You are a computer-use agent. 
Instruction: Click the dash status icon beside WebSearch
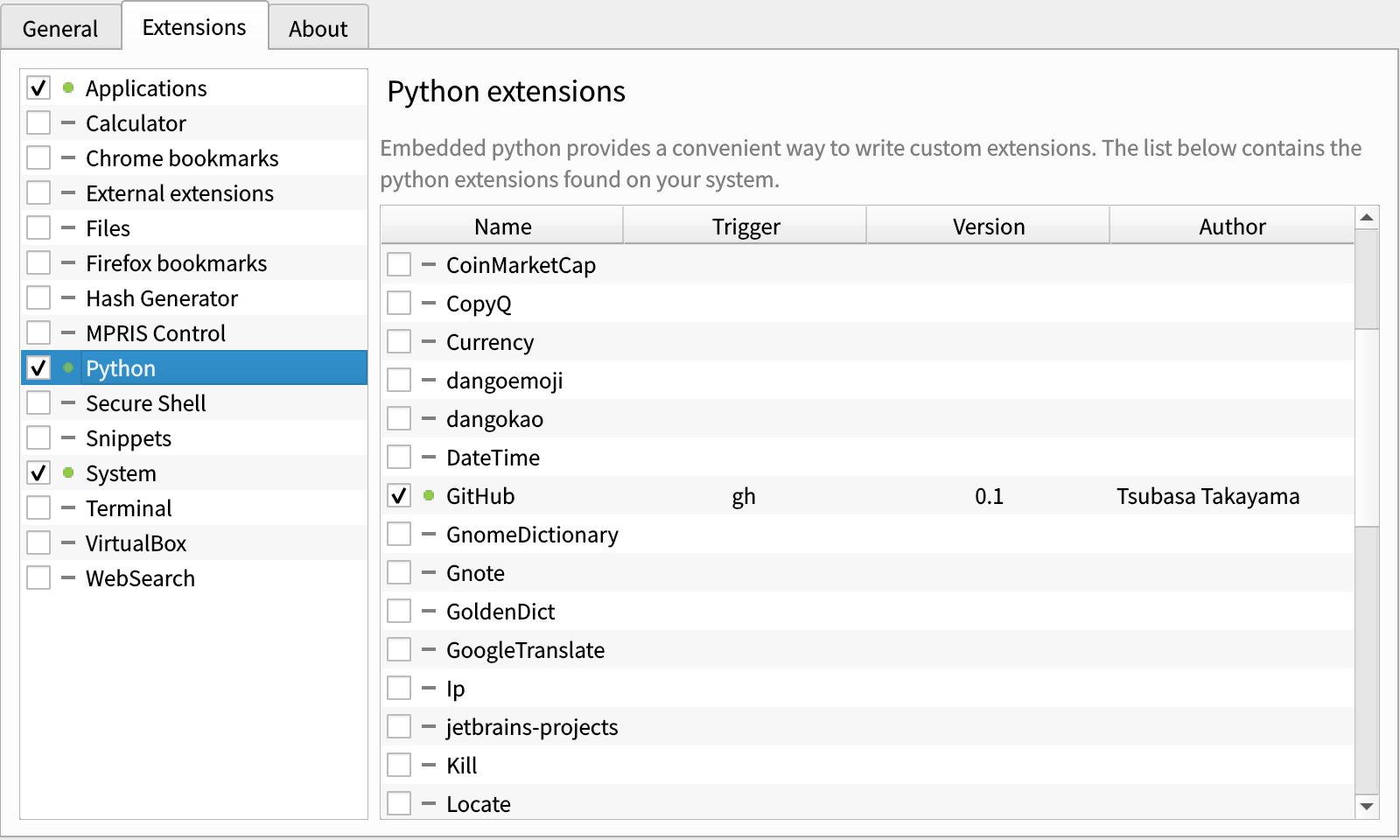point(68,577)
